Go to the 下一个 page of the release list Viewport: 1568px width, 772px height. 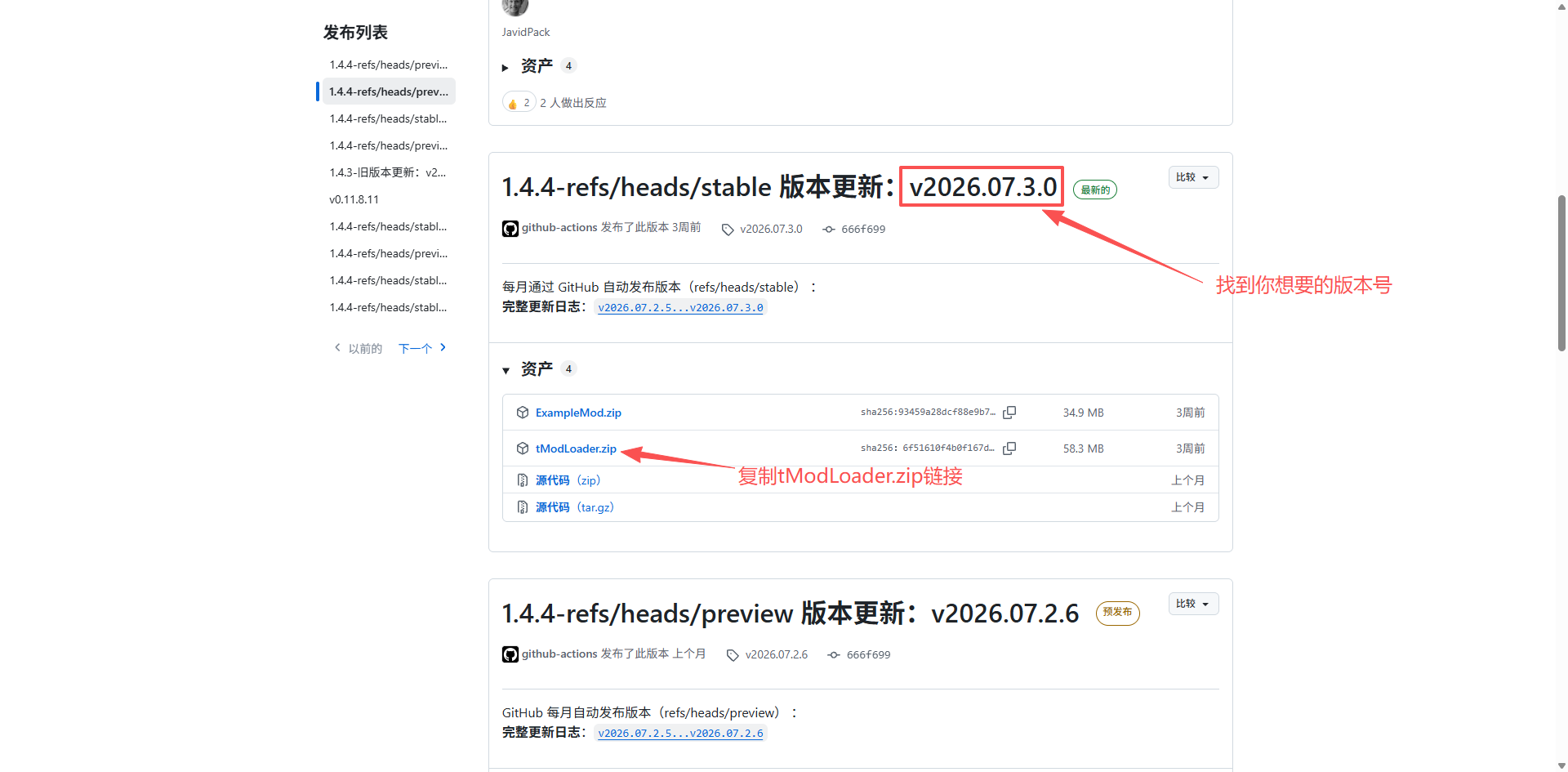click(x=422, y=349)
